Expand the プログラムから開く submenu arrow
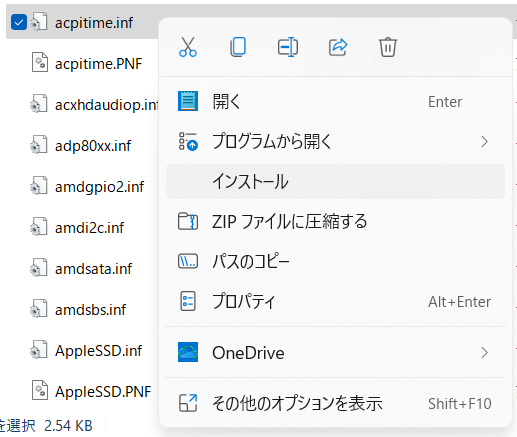This screenshot has height=437, width=517. [485, 142]
